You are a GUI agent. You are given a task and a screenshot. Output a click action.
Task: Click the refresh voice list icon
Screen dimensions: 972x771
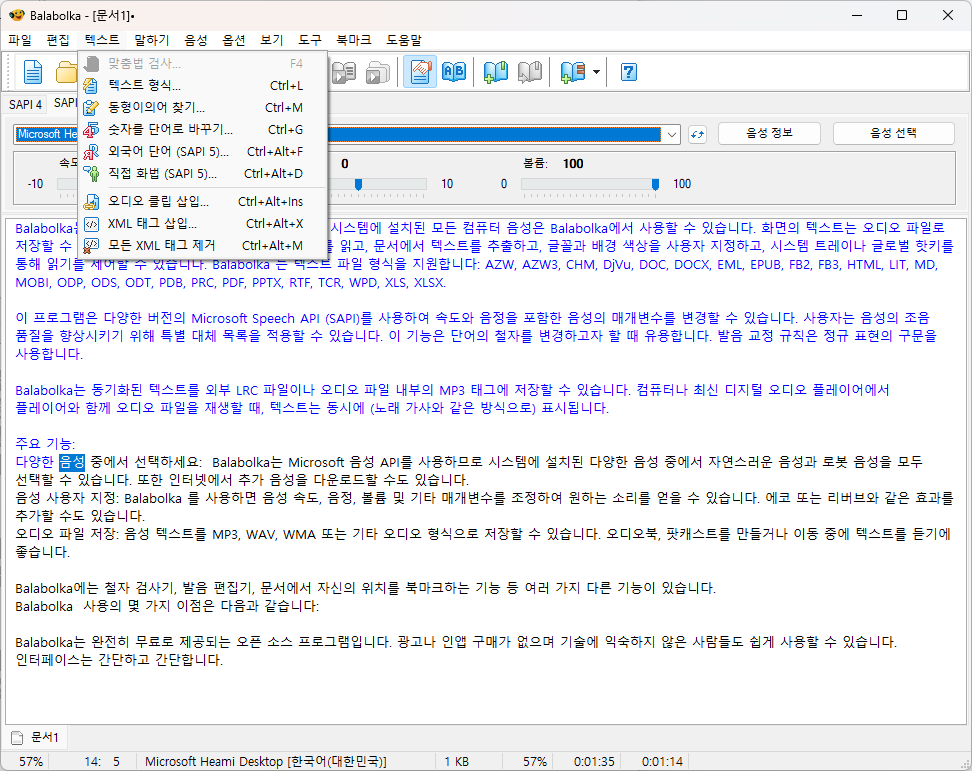(697, 134)
